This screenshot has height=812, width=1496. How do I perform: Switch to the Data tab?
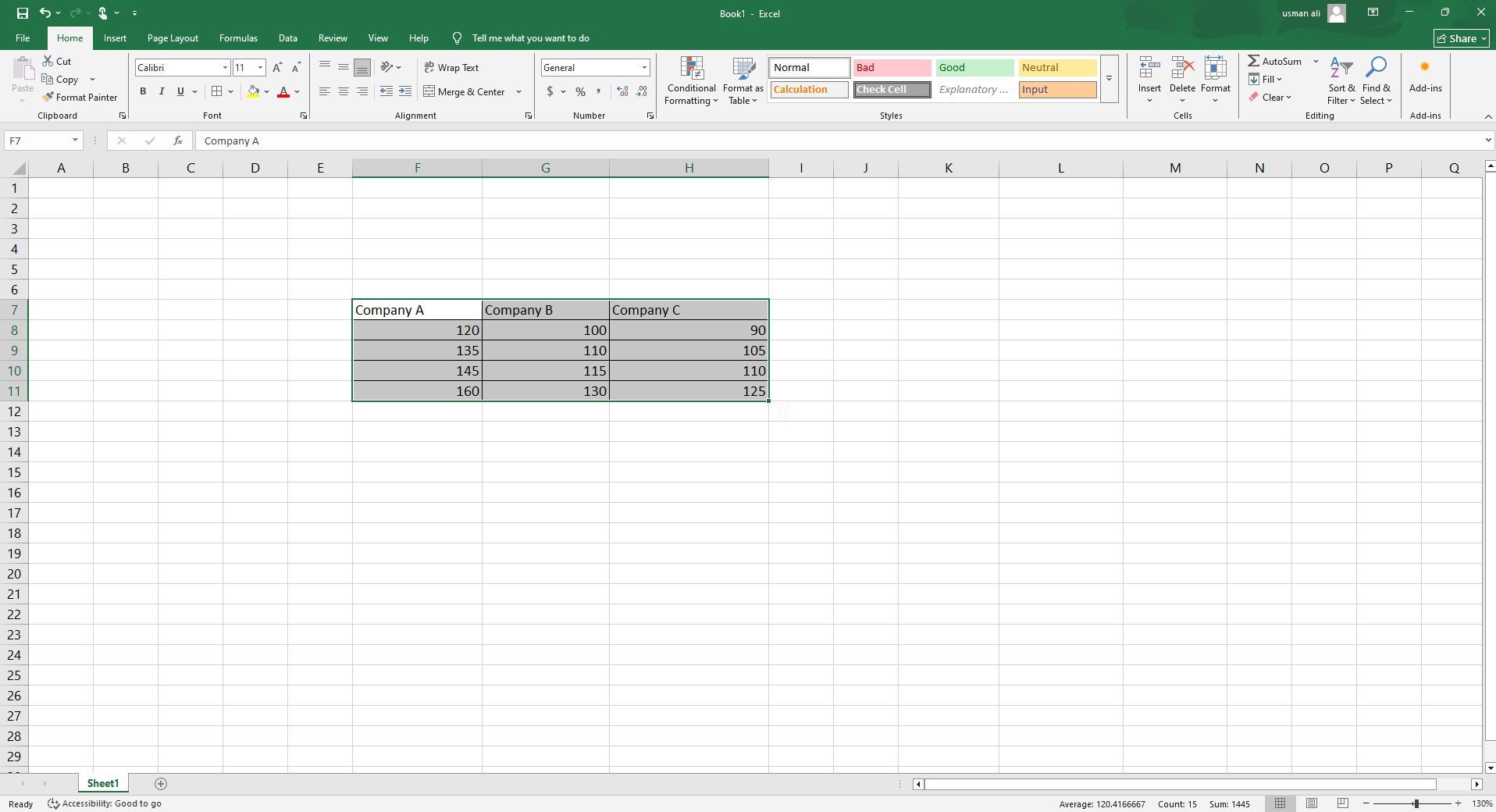288,38
